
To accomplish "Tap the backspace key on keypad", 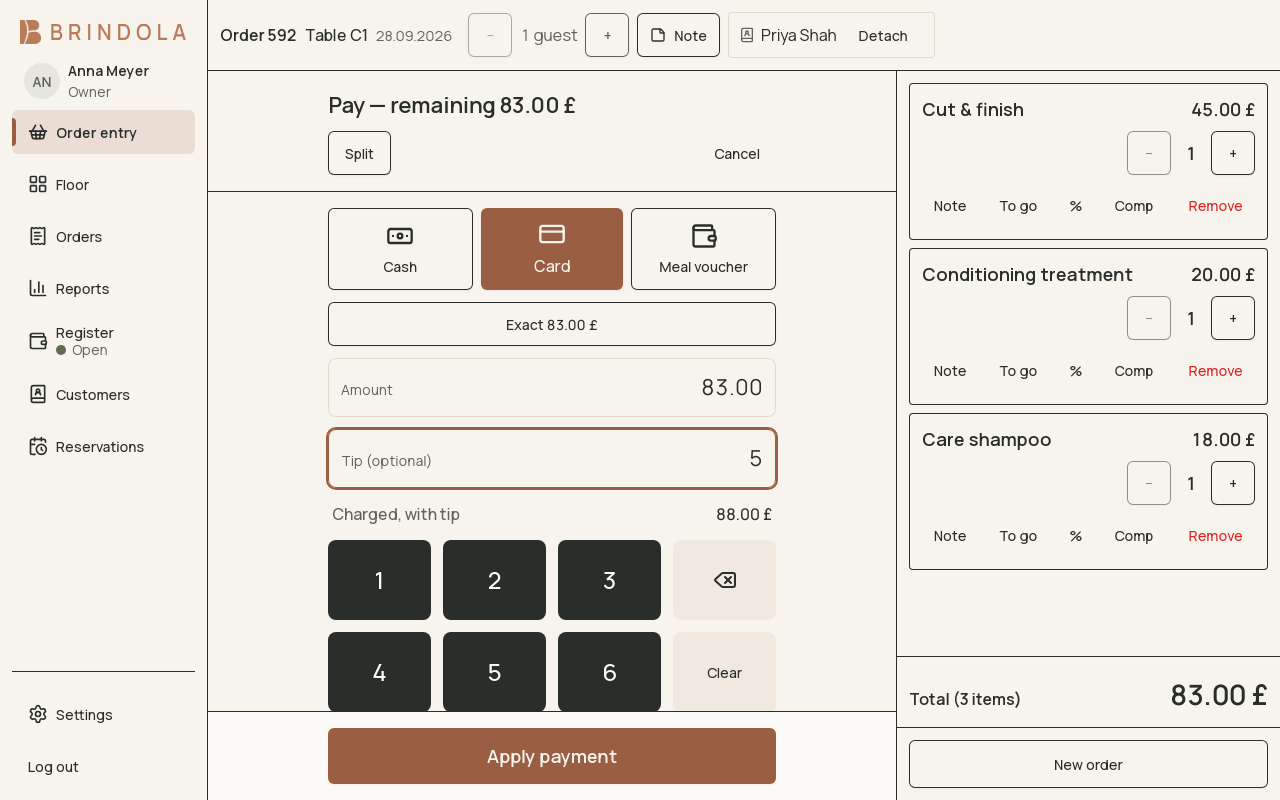I will (724, 580).
